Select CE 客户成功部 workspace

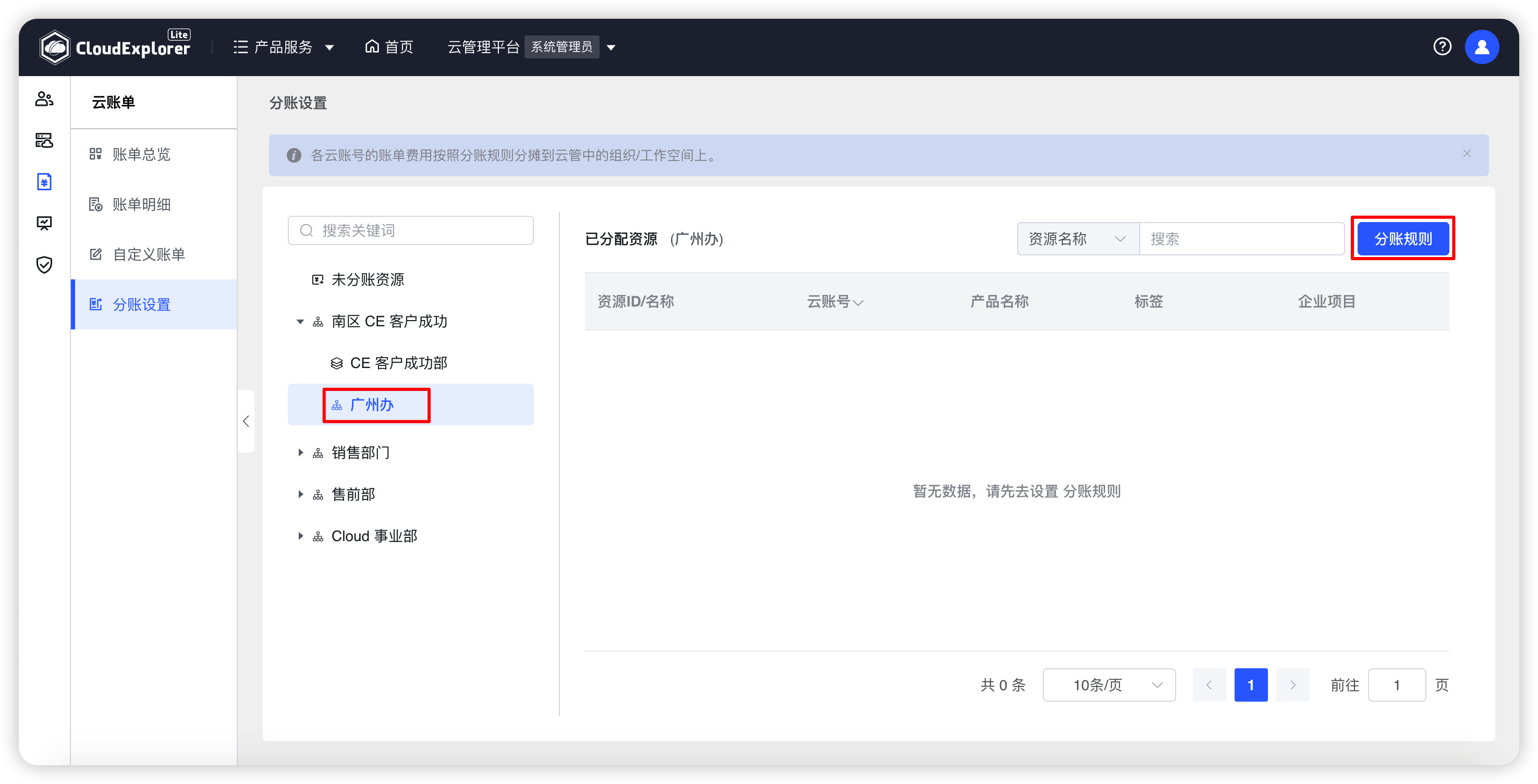click(x=398, y=364)
